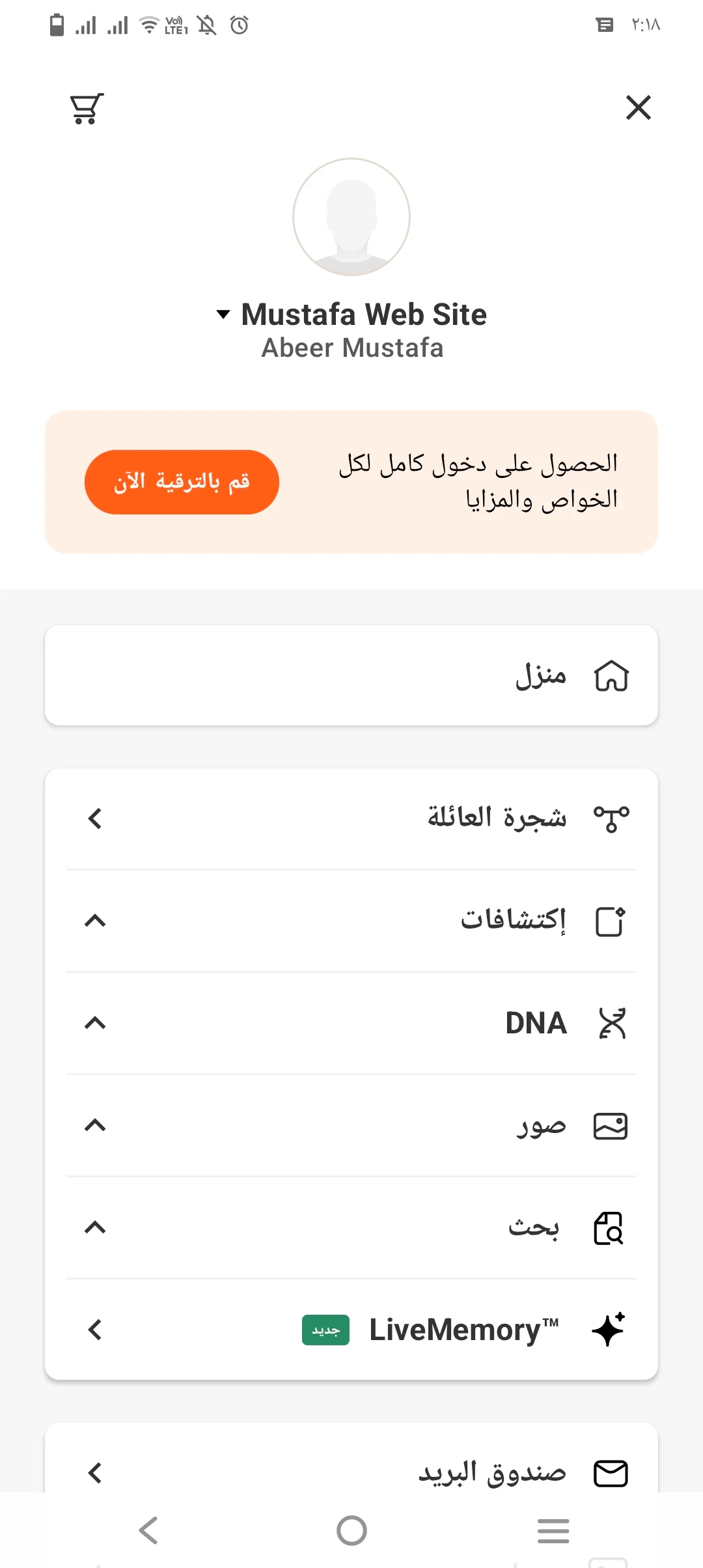Viewport: 703px width, 1568px height.
Task: Tap the DNA helix icon
Action: (x=612, y=1023)
